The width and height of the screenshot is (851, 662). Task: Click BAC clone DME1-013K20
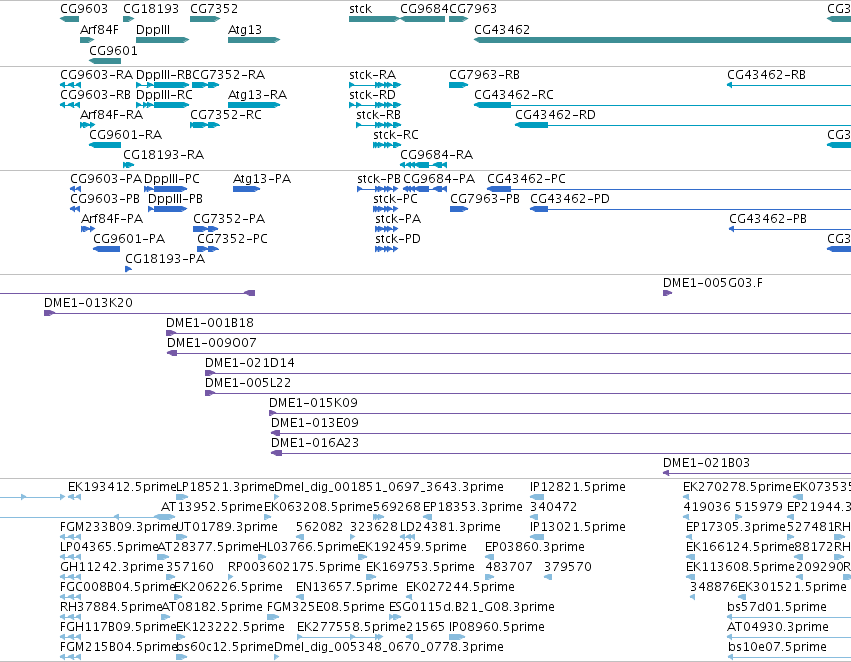point(447,313)
